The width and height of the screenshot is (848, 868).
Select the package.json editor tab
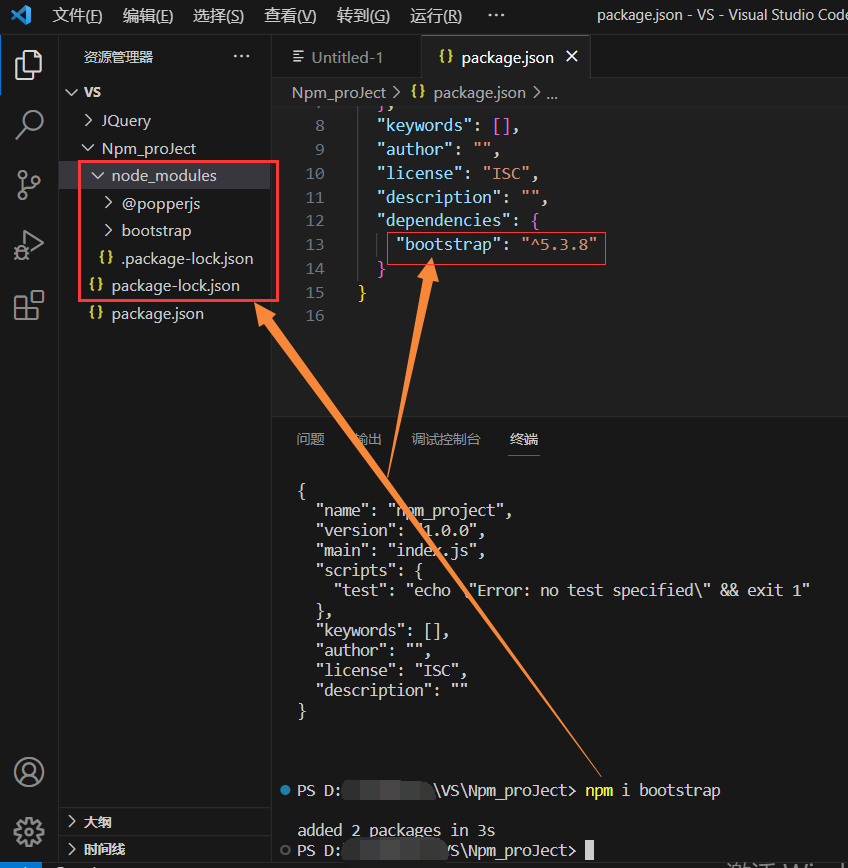(506, 57)
